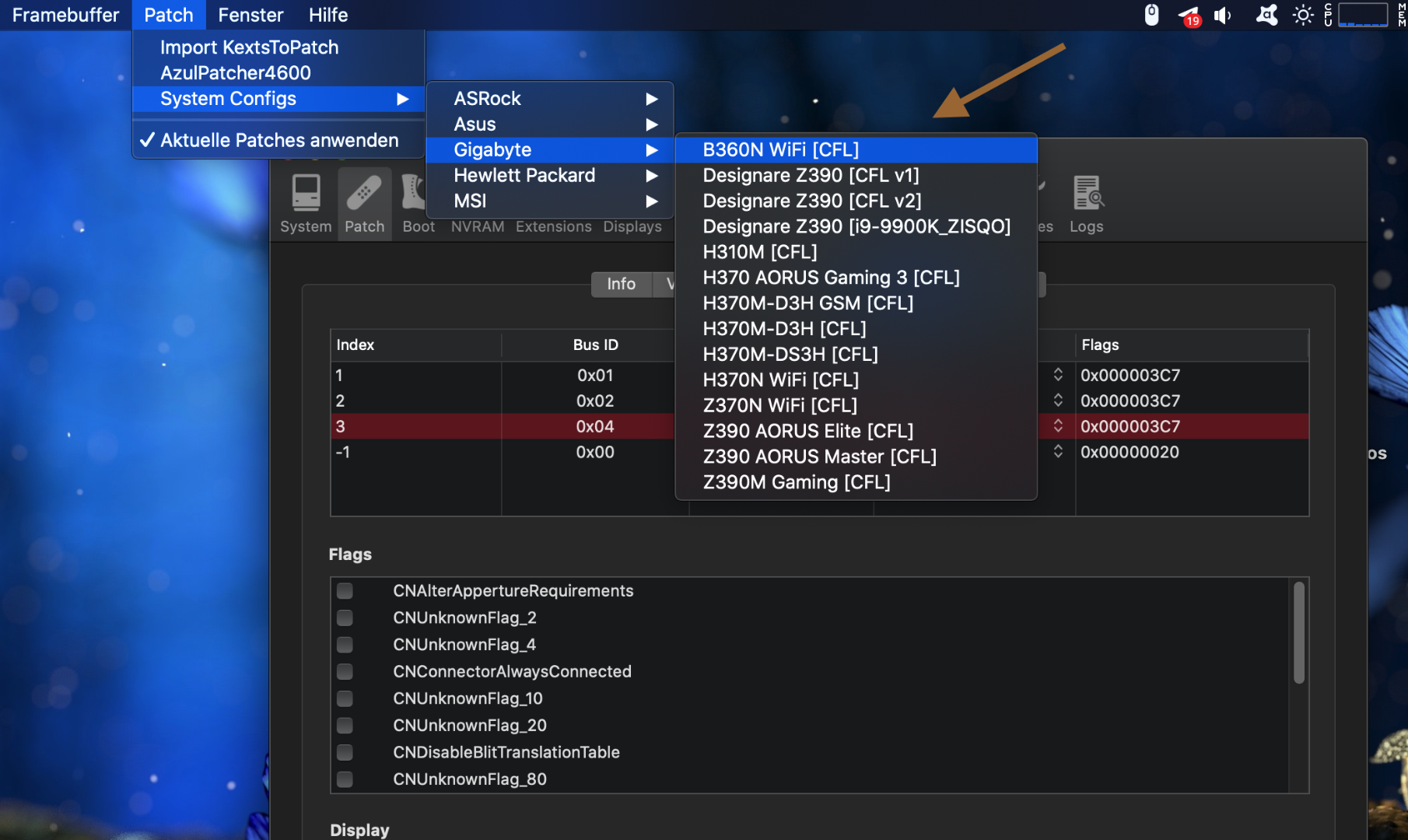Viewport: 1408px width, 840px height.
Task: Toggle the CNUnknownFlag_10 checkbox
Action: click(345, 698)
